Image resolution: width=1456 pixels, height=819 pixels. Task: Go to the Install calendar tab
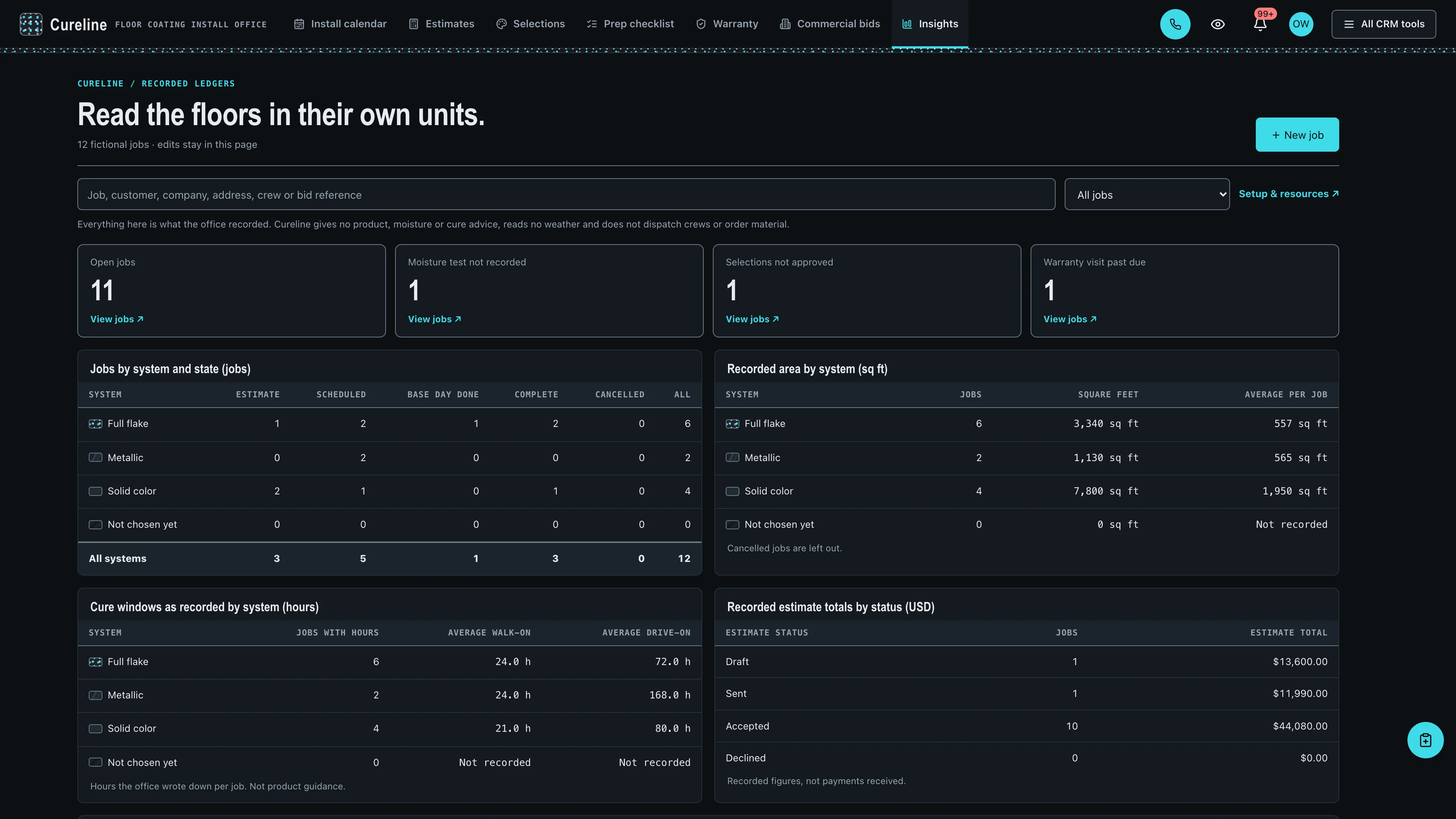340,24
